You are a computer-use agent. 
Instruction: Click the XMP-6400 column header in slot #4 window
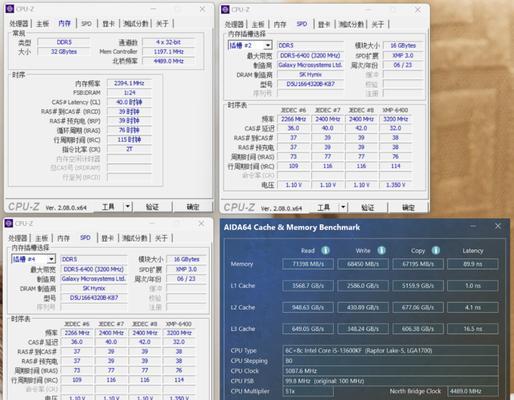click(x=179, y=324)
